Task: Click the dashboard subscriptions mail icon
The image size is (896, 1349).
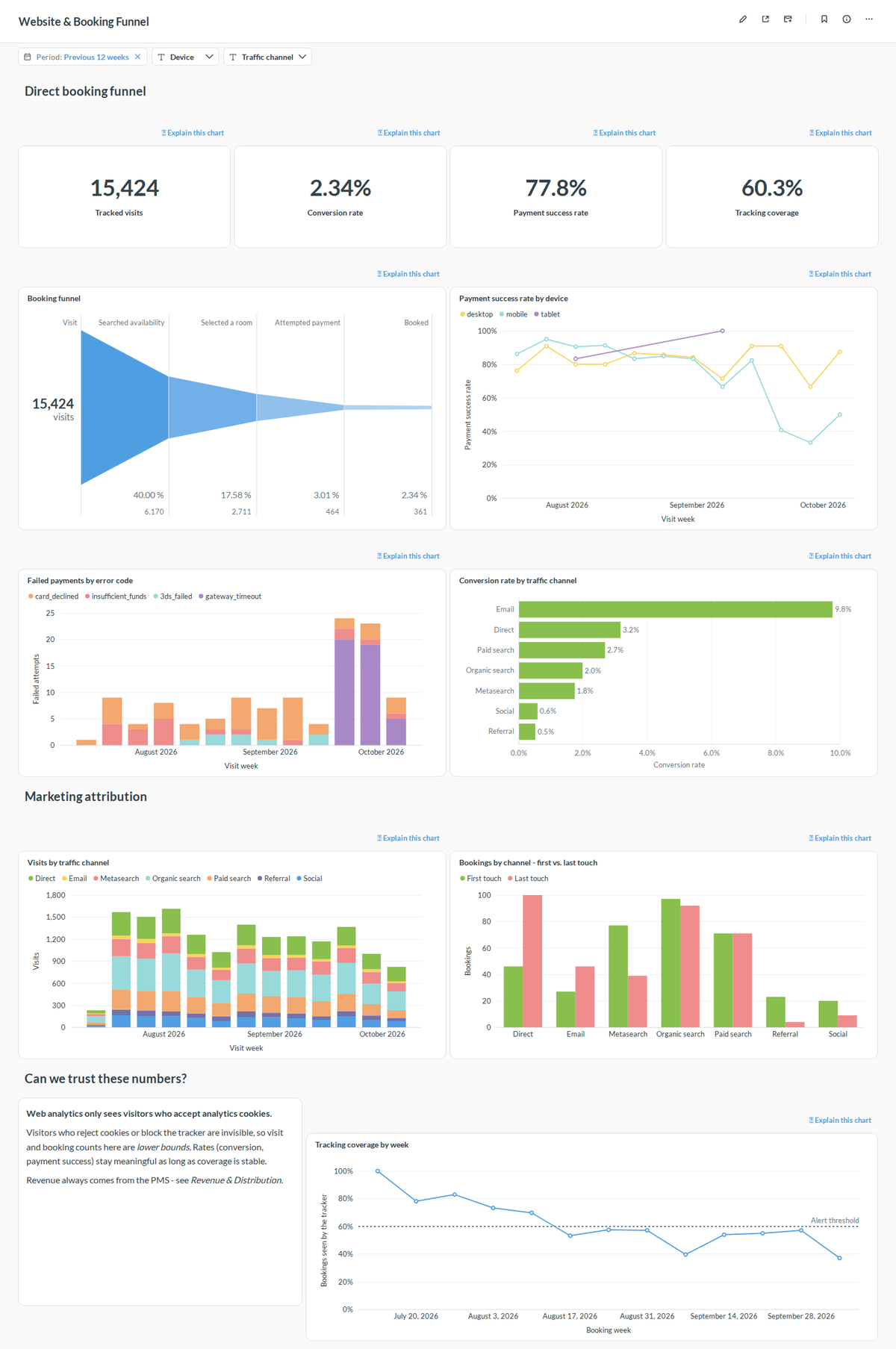Action: (788, 19)
